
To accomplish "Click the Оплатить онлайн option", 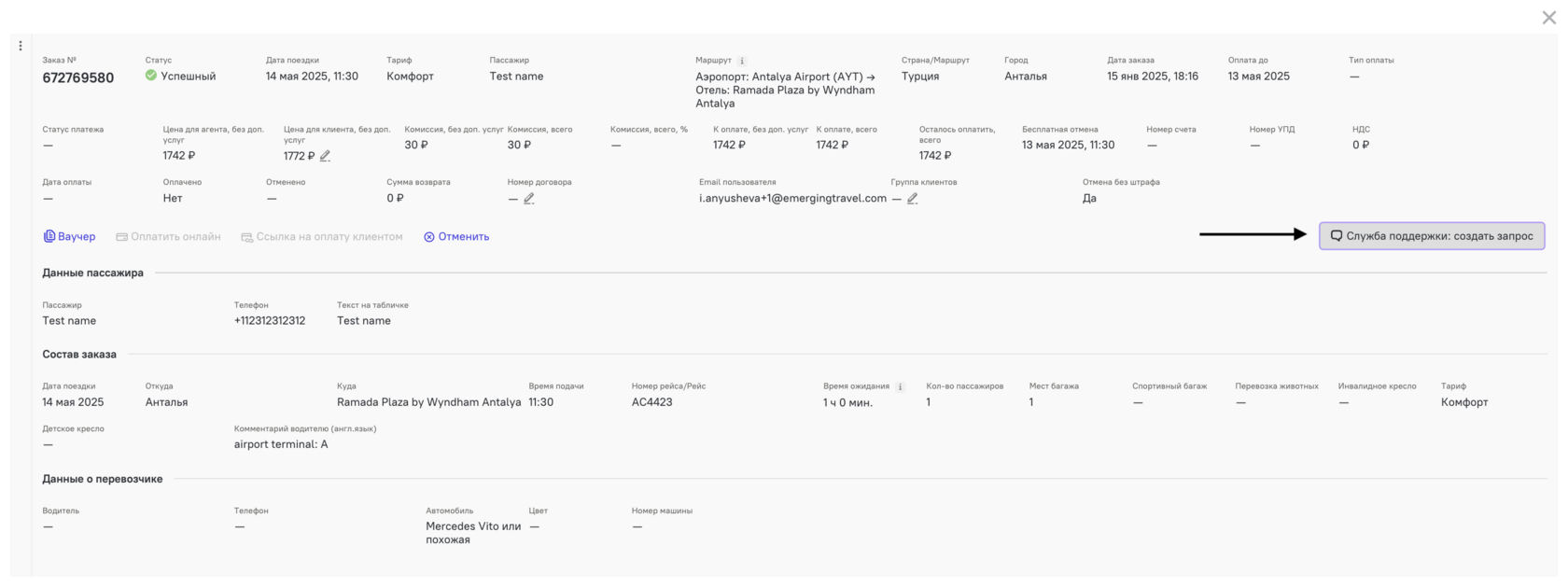I will [x=168, y=237].
